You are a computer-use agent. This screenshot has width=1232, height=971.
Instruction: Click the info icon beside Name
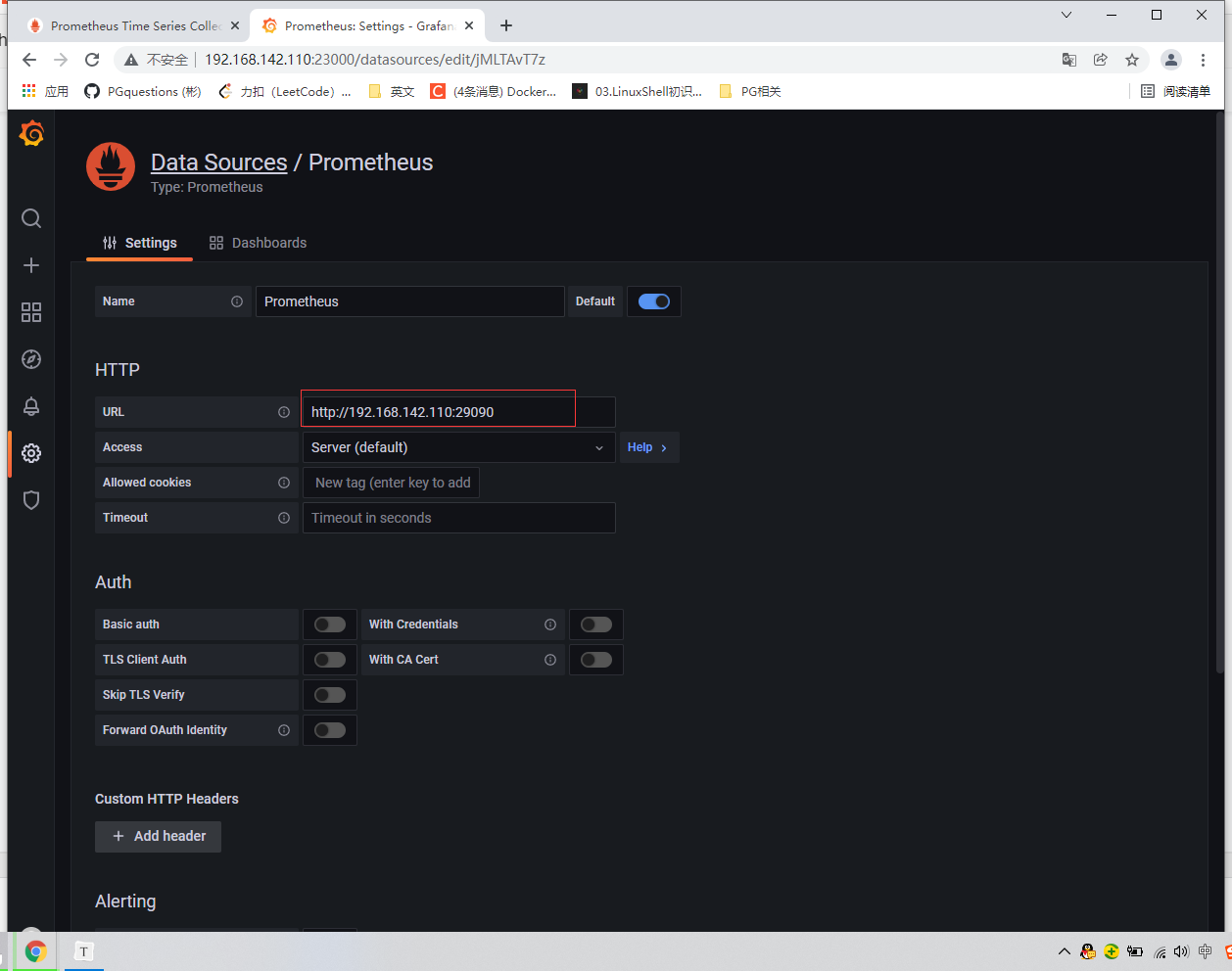[x=237, y=301]
